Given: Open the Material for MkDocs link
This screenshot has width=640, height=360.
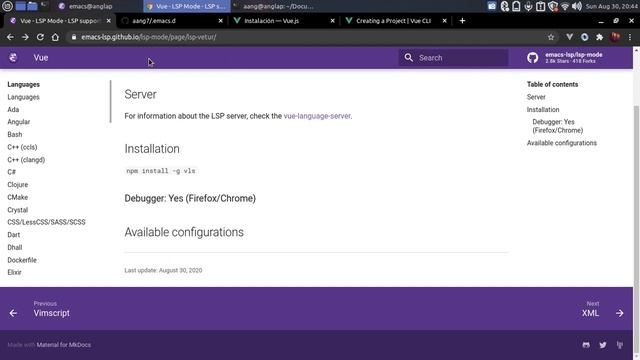Looking at the screenshot, I should coord(64,345).
